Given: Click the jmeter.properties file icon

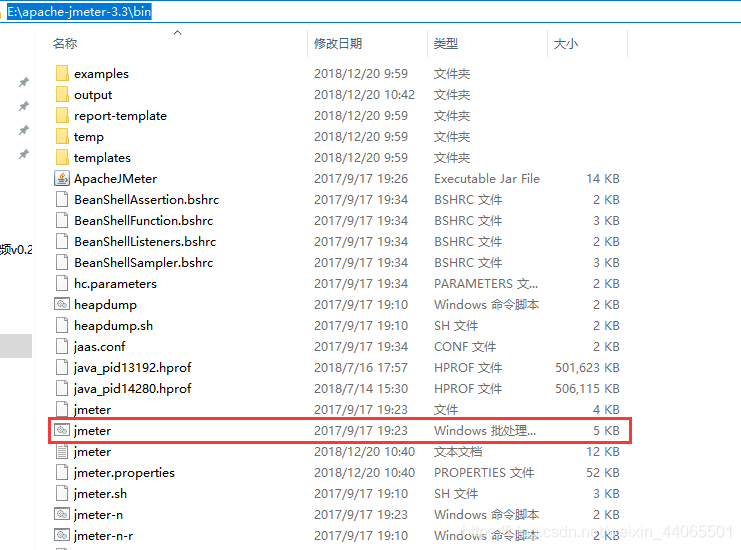Looking at the screenshot, I should click(62, 472).
